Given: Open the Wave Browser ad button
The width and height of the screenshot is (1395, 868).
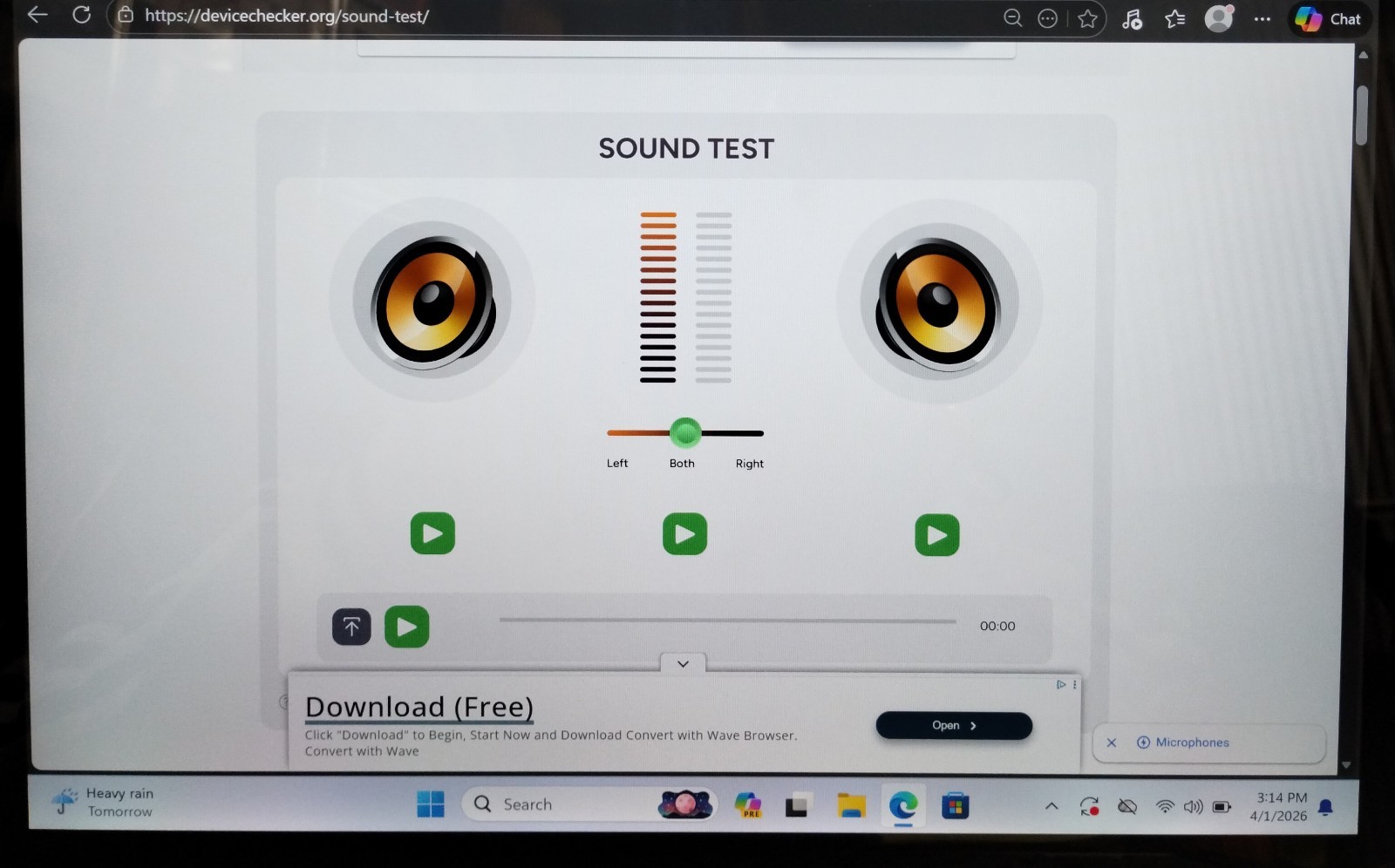Looking at the screenshot, I should pos(954,725).
